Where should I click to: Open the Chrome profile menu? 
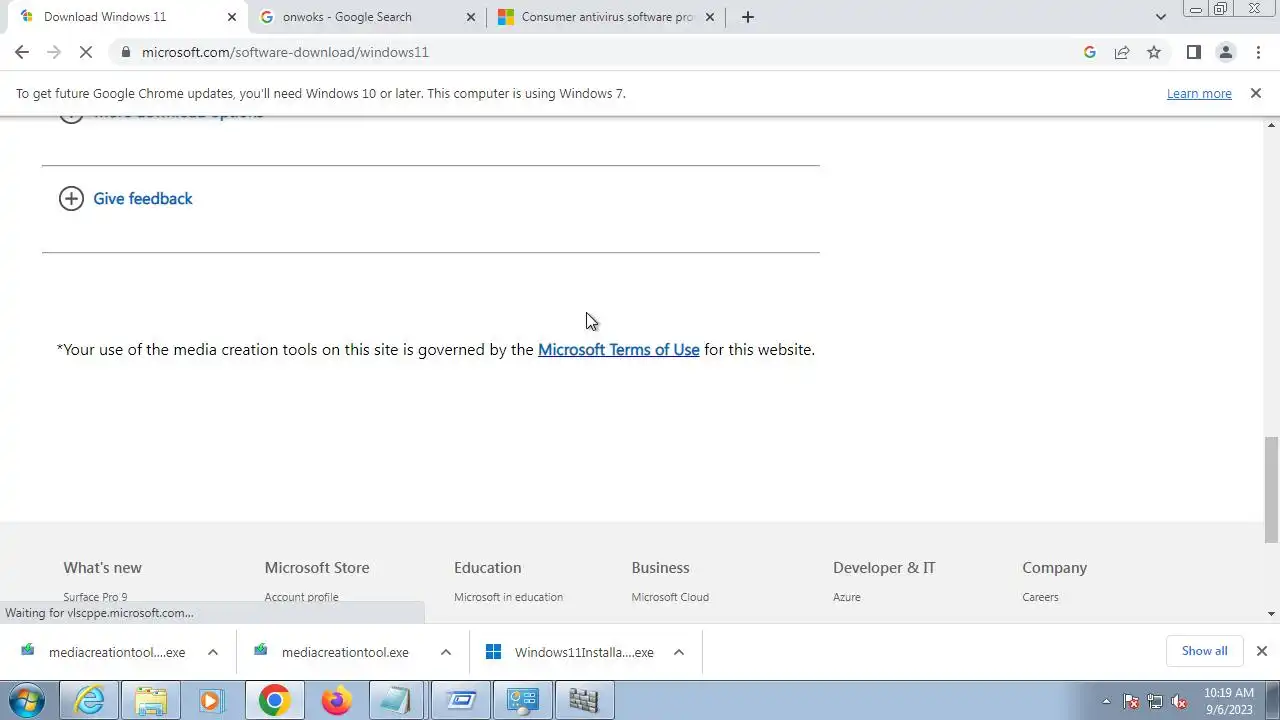[1225, 52]
